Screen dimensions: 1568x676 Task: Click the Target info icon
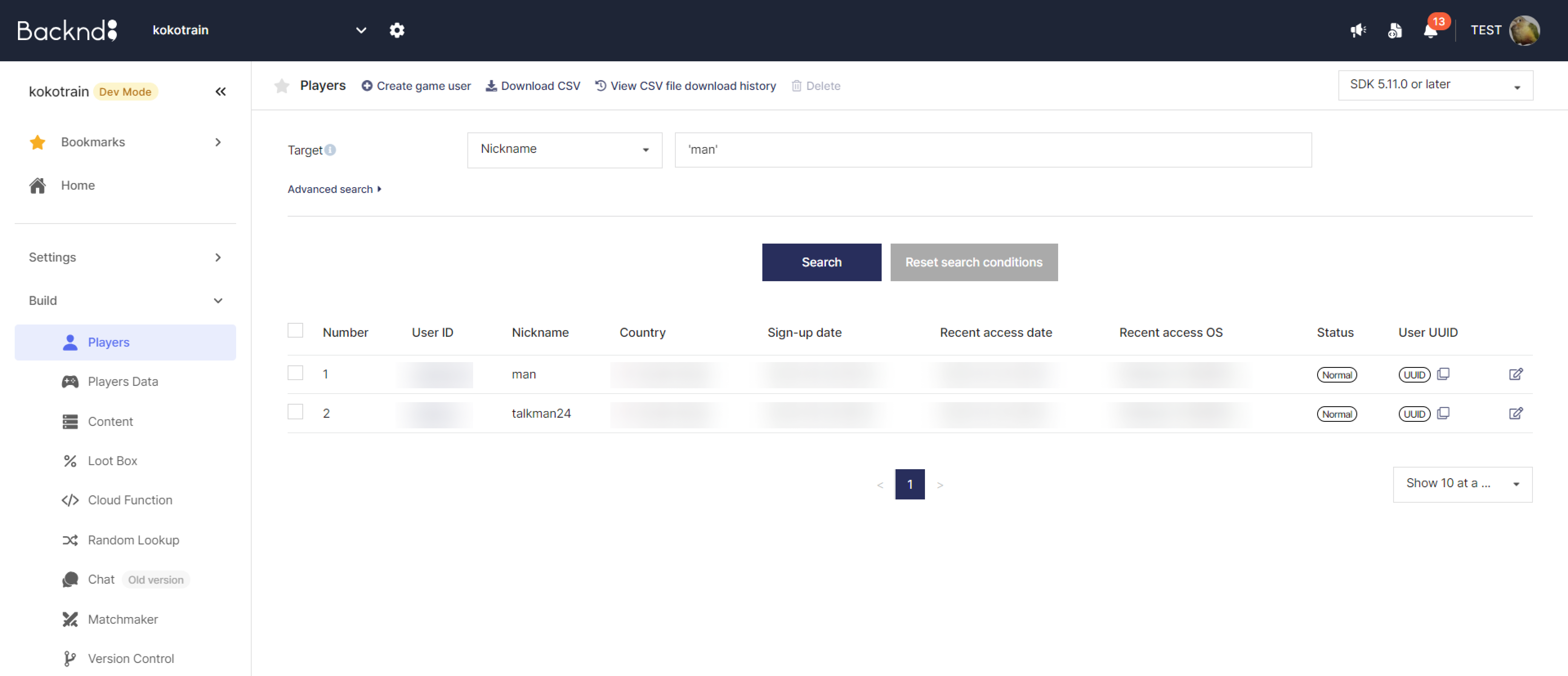[330, 150]
